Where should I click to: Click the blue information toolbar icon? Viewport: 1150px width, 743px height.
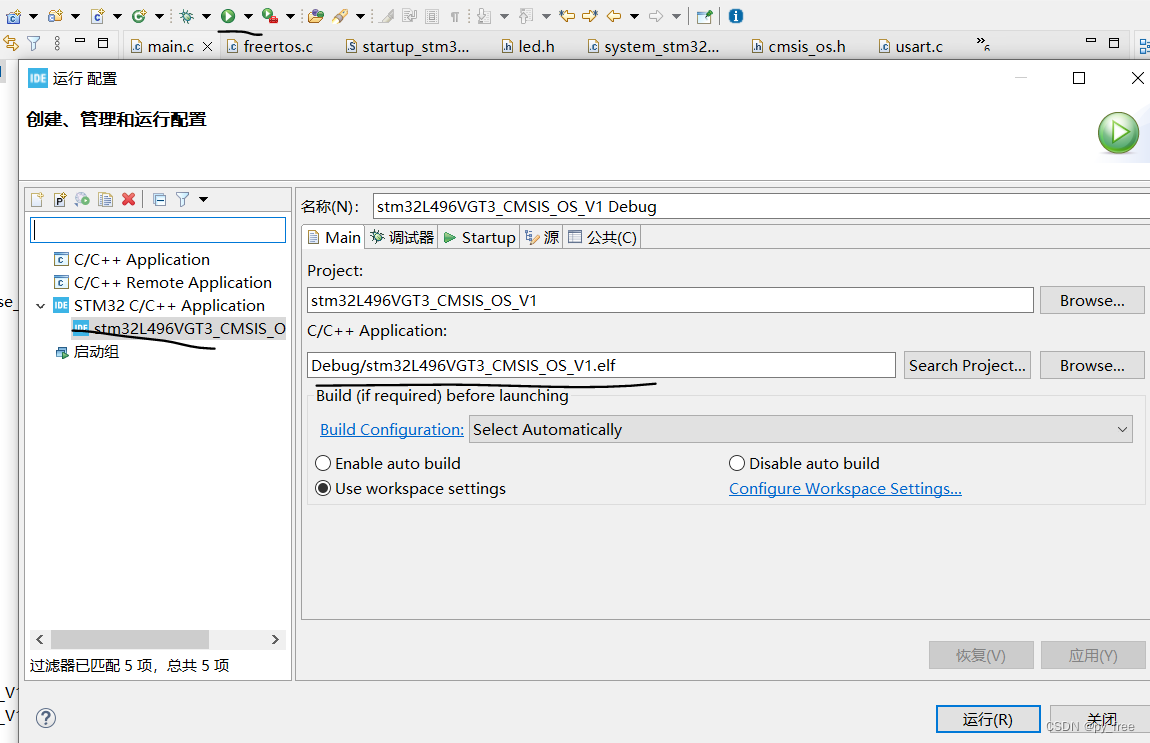pyautogui.click(x=736, y=16)
